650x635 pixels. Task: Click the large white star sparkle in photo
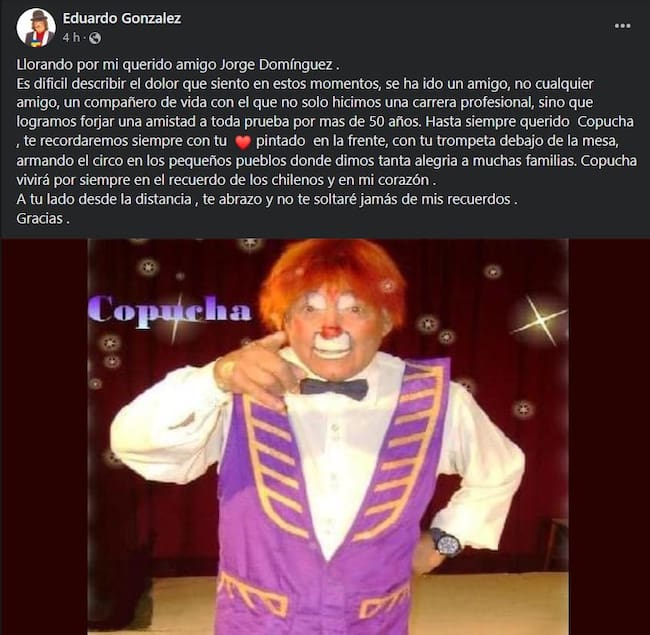point(539,320)
